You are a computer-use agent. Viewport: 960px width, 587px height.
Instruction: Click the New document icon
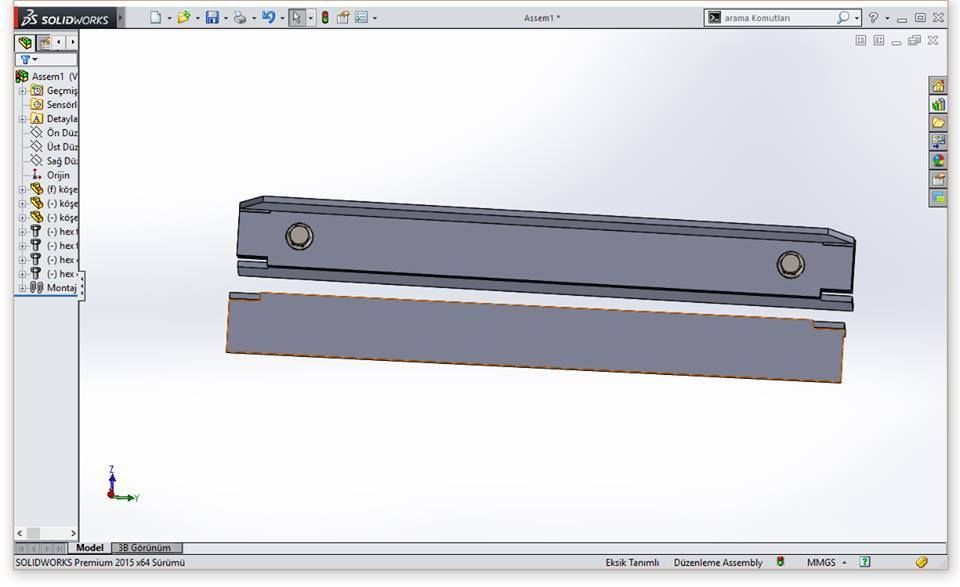[x=155, y=17]
